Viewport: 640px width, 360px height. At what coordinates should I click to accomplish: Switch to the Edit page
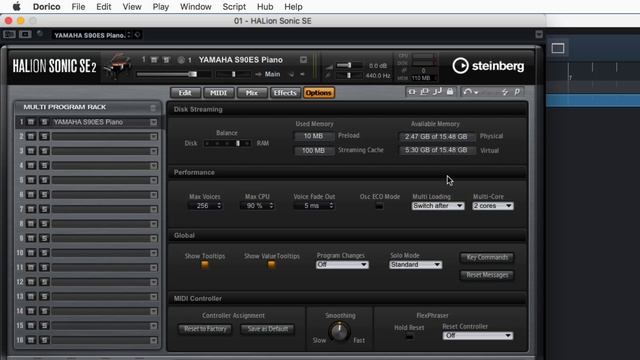pyautogui.click(x=185, y=93)
